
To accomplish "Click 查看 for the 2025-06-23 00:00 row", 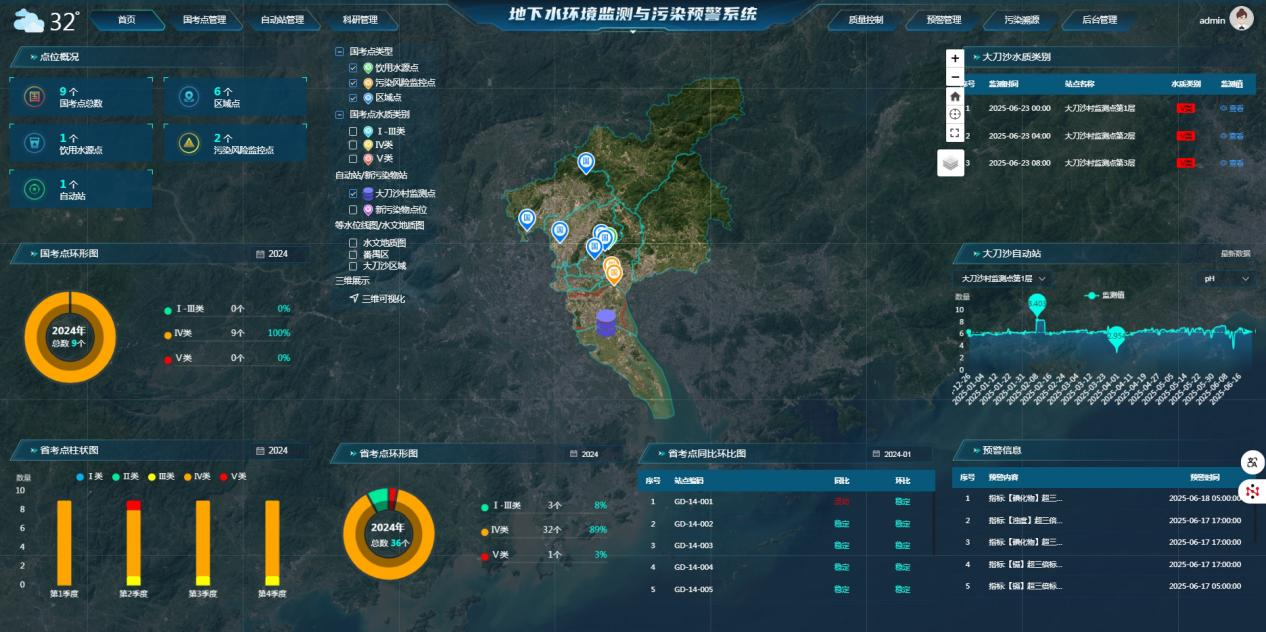I will (1232, 107).
